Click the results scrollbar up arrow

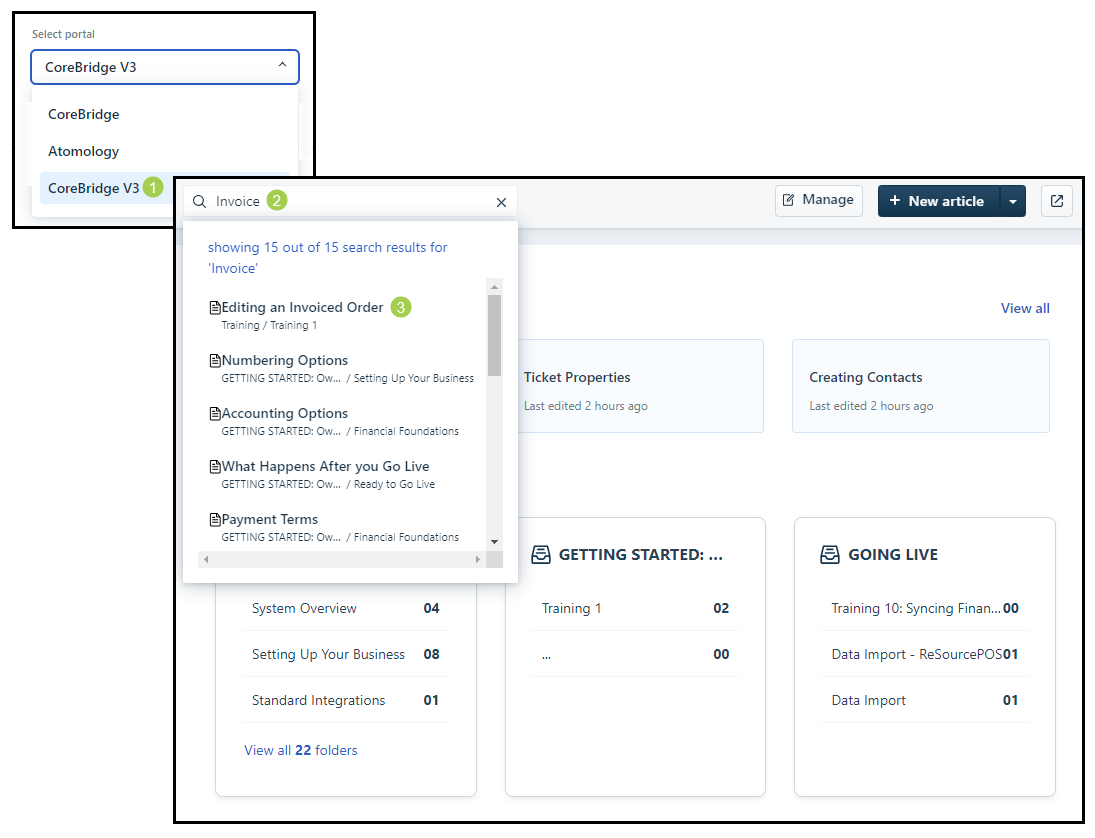pos(494,287)
